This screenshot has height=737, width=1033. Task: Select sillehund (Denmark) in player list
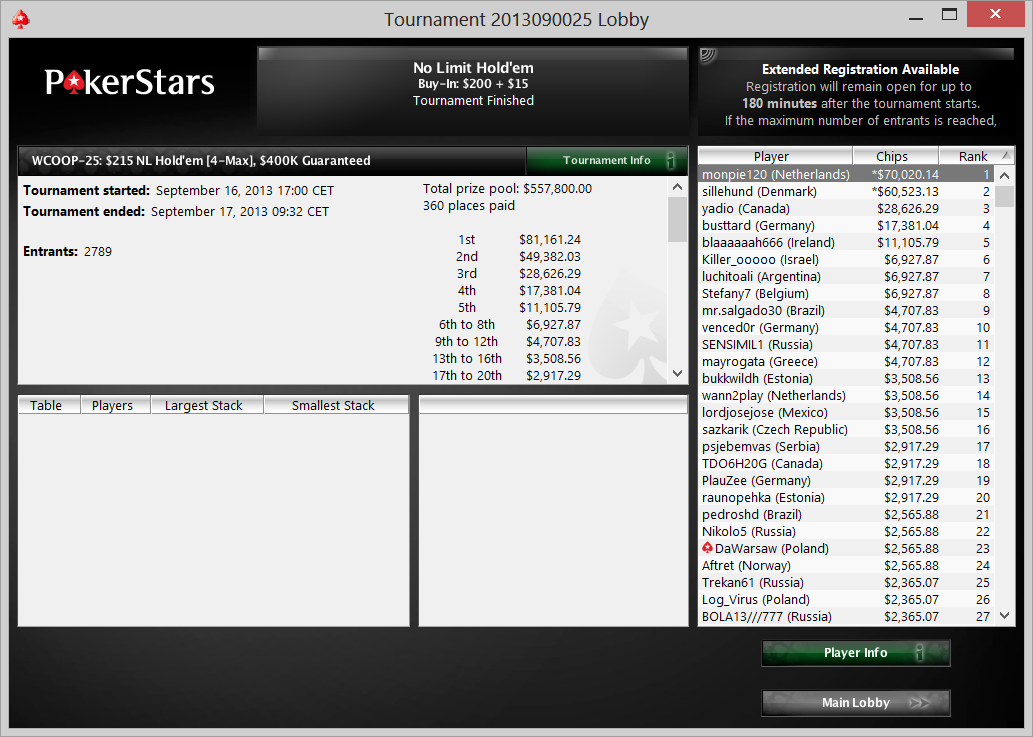point(847,192)
